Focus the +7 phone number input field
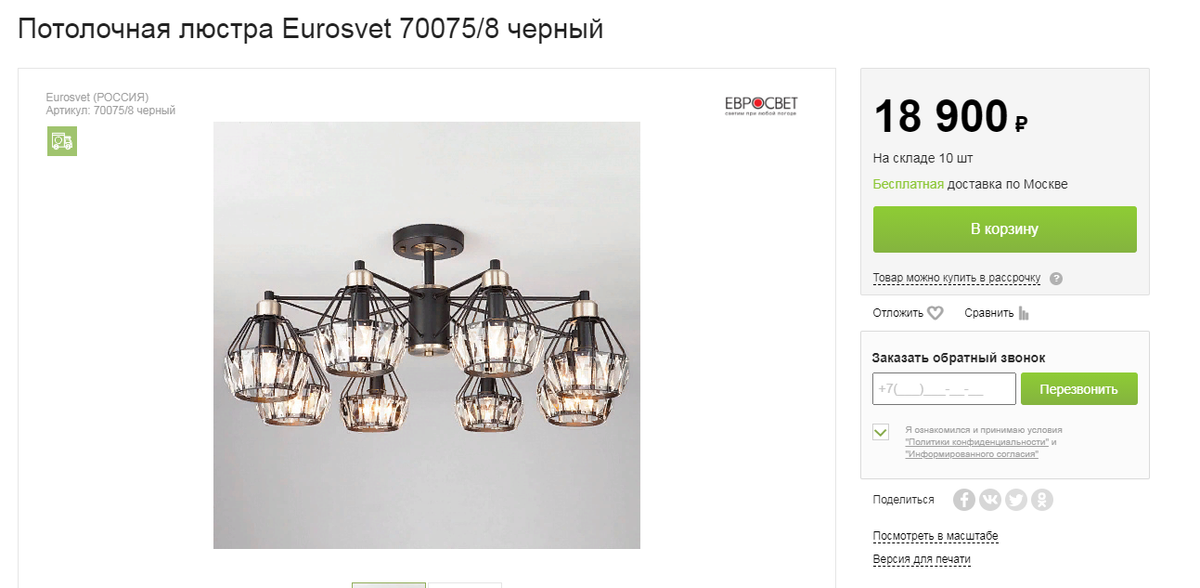 click(x=944, y=389)
